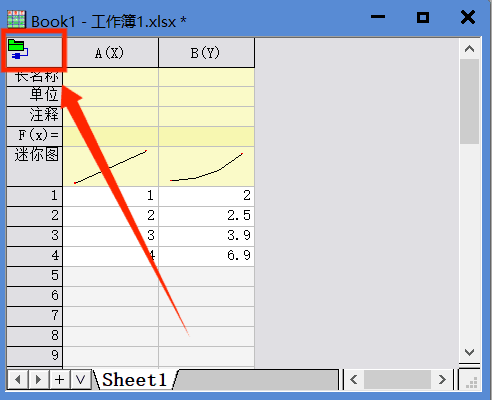Minimize the Book1 window
Screen dimensions: 492x400
[x=378, y=17]
